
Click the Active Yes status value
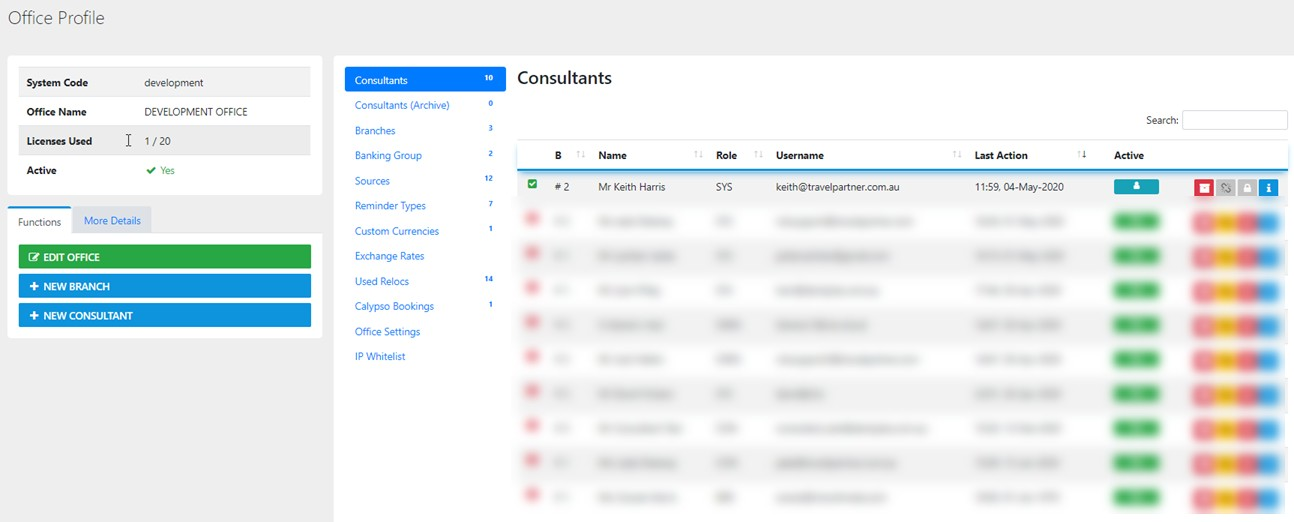pyautogui.click(x=160, y=170)
